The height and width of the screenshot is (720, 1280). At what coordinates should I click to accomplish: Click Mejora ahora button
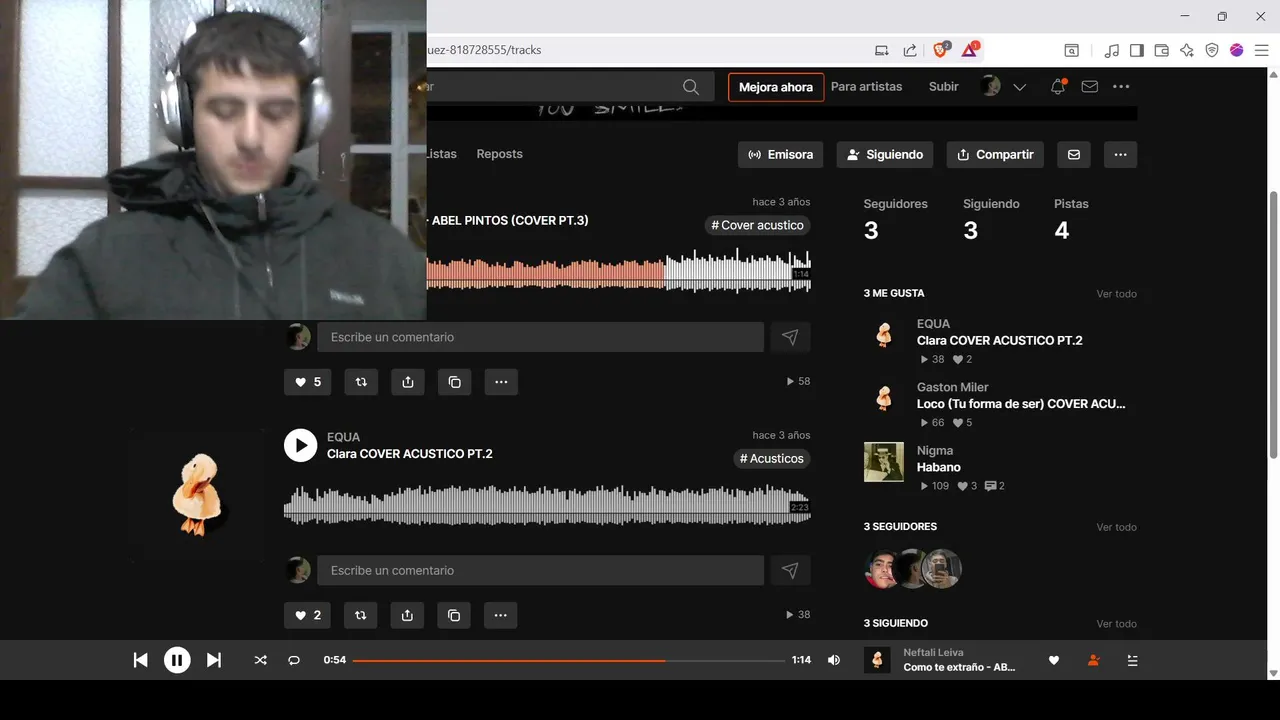coord(776,87)
